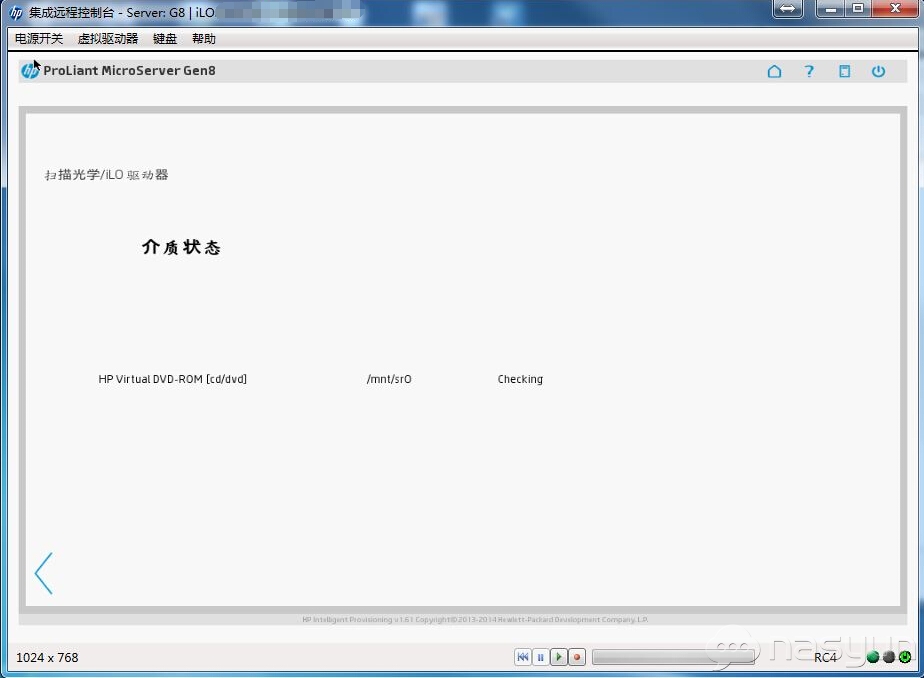Click the 介质状态 heading

[181, 247]
